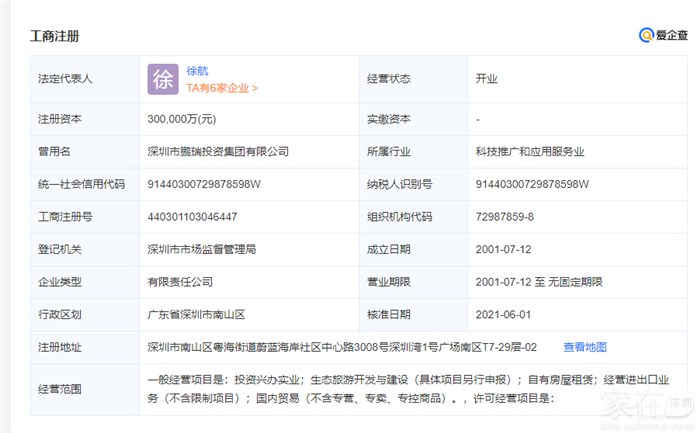Click former name 深圳市鹏瑞投资集团有限公司
The width and height of the screenshot is (700, 433).
[x=217, y=152]
